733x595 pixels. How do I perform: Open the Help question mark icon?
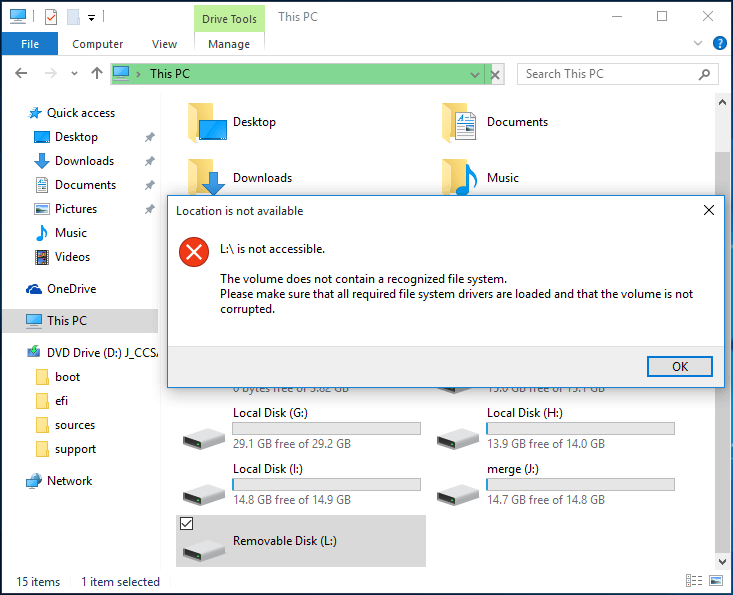pos(719,43)
